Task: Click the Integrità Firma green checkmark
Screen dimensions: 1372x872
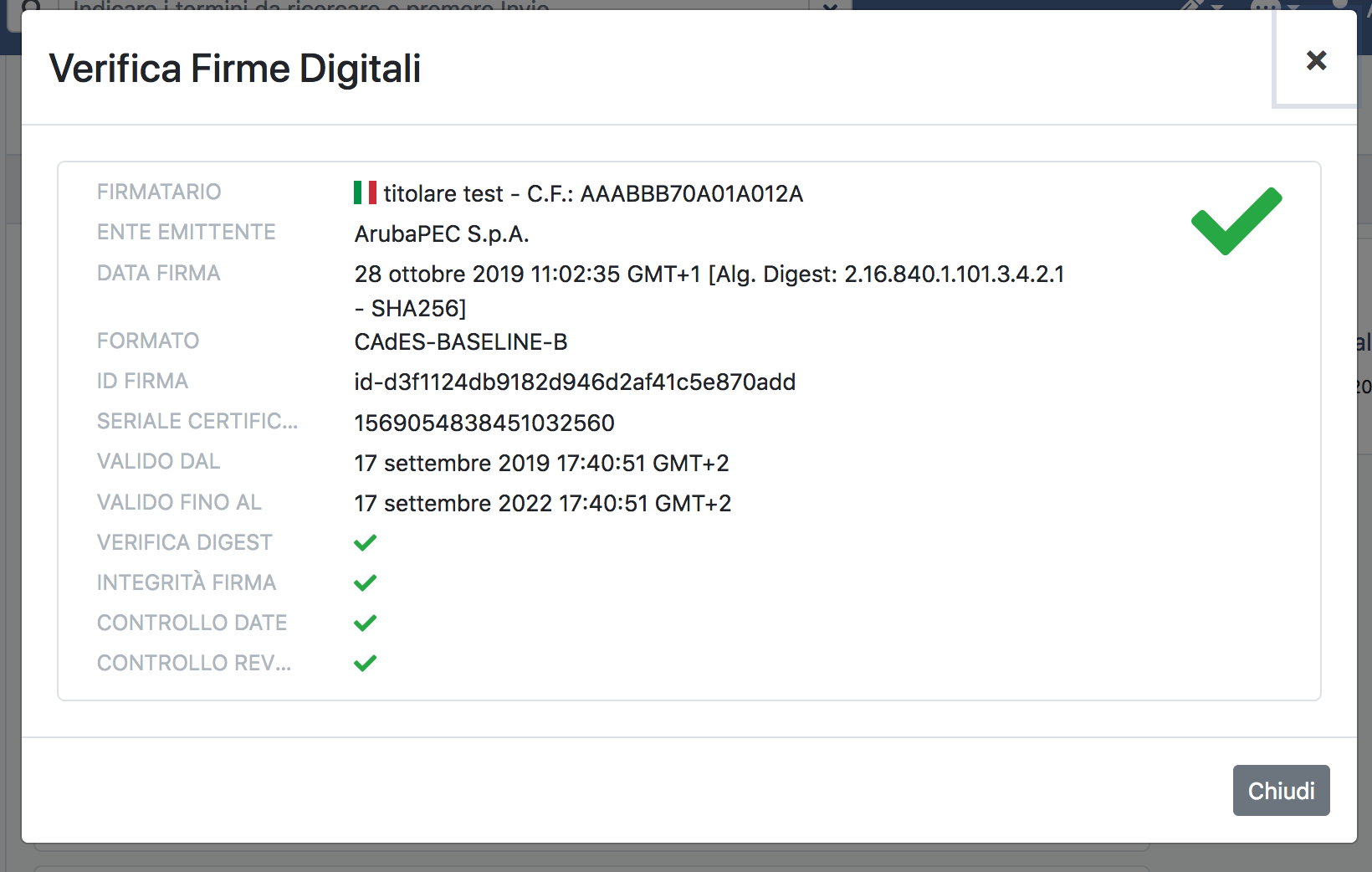Action: [x=366, y=583]
